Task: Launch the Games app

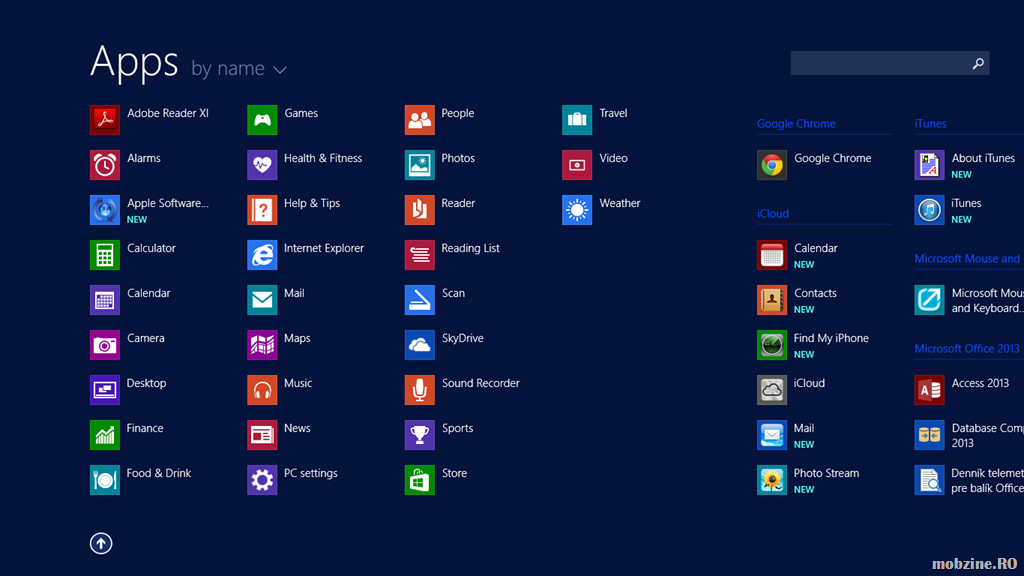Action: pos(283,120)
